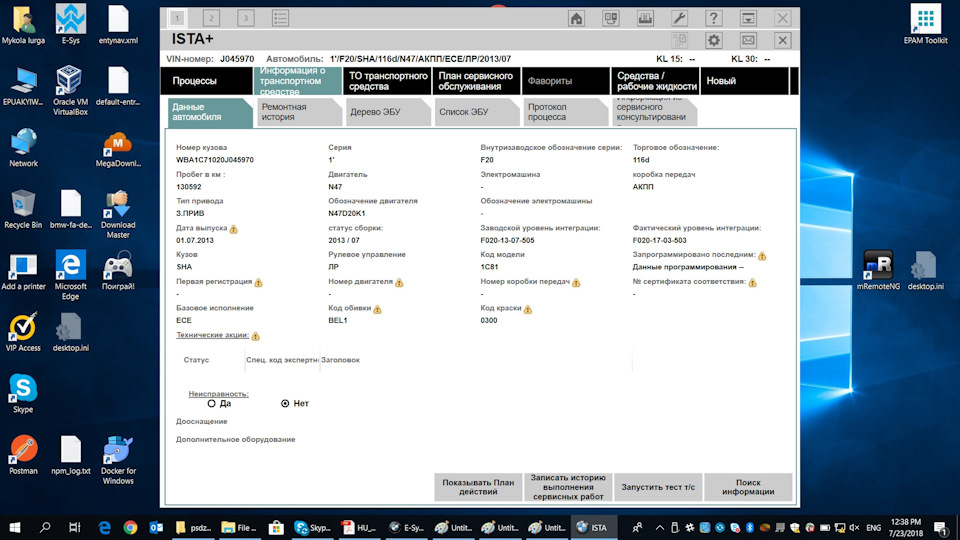Switch to ISTA taskbar button
This screenshot has width=960, height=540.
593,527
